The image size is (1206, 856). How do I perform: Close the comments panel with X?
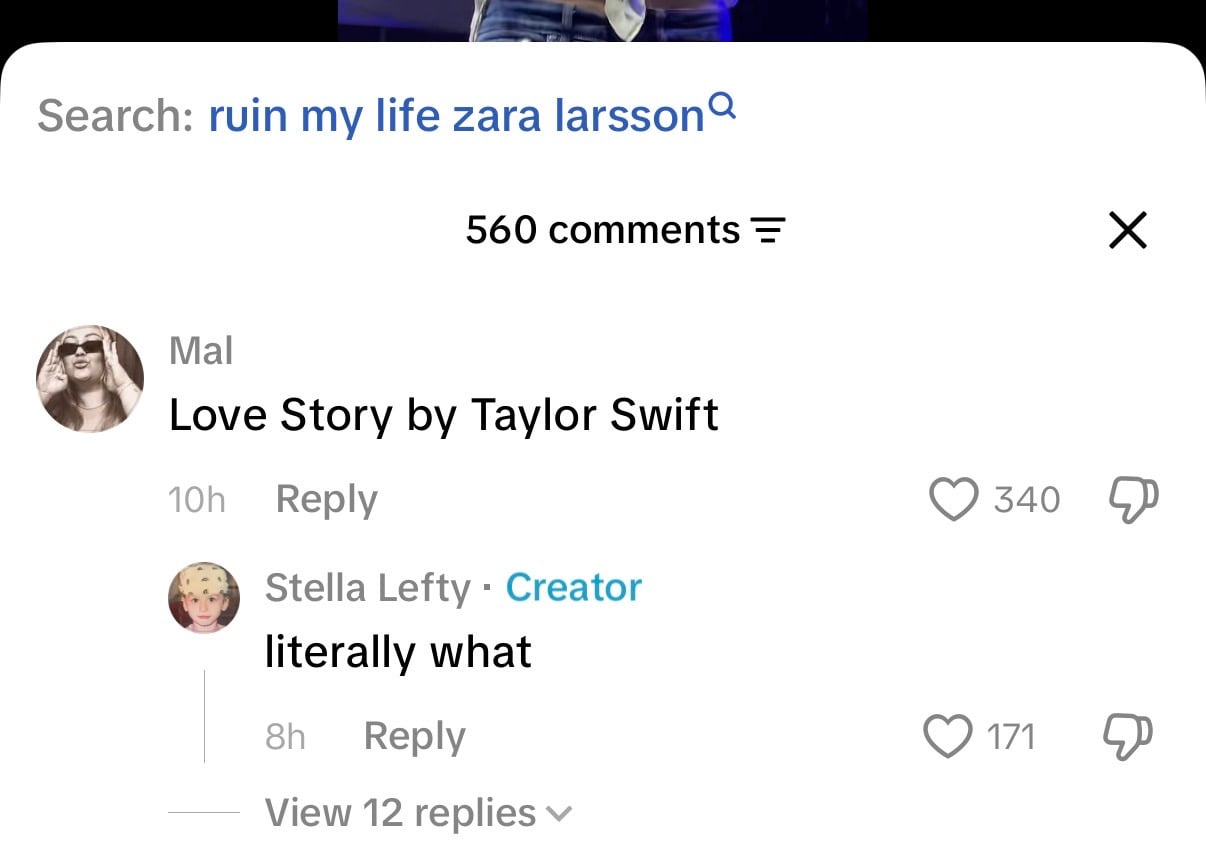coord(1128,231)
